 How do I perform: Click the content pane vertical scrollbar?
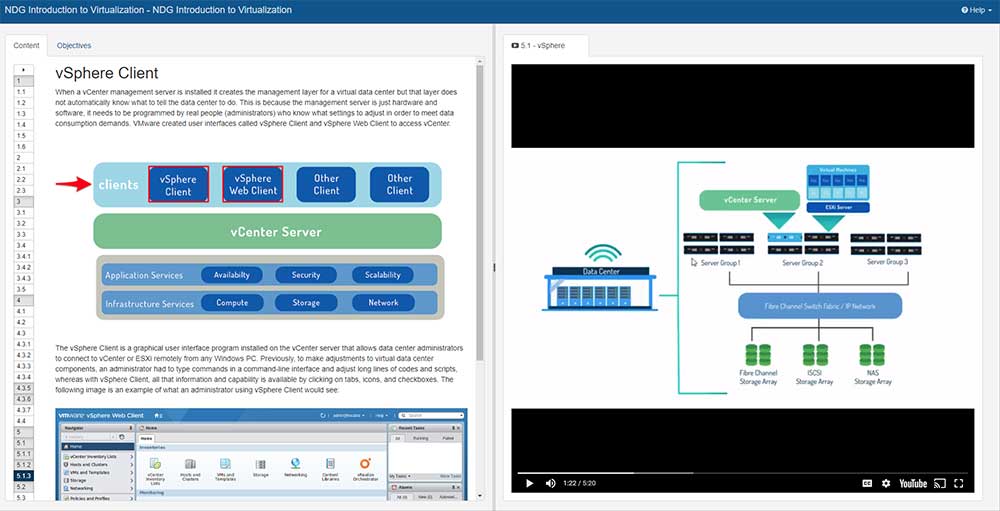(x=480, y=212)
